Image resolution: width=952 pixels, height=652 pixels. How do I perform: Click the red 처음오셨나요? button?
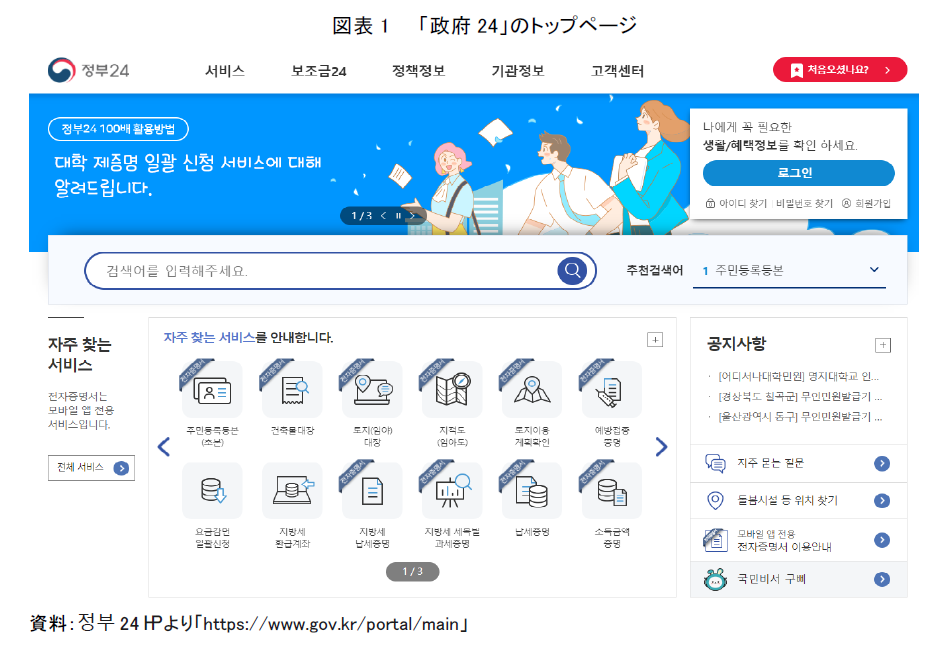839,70
